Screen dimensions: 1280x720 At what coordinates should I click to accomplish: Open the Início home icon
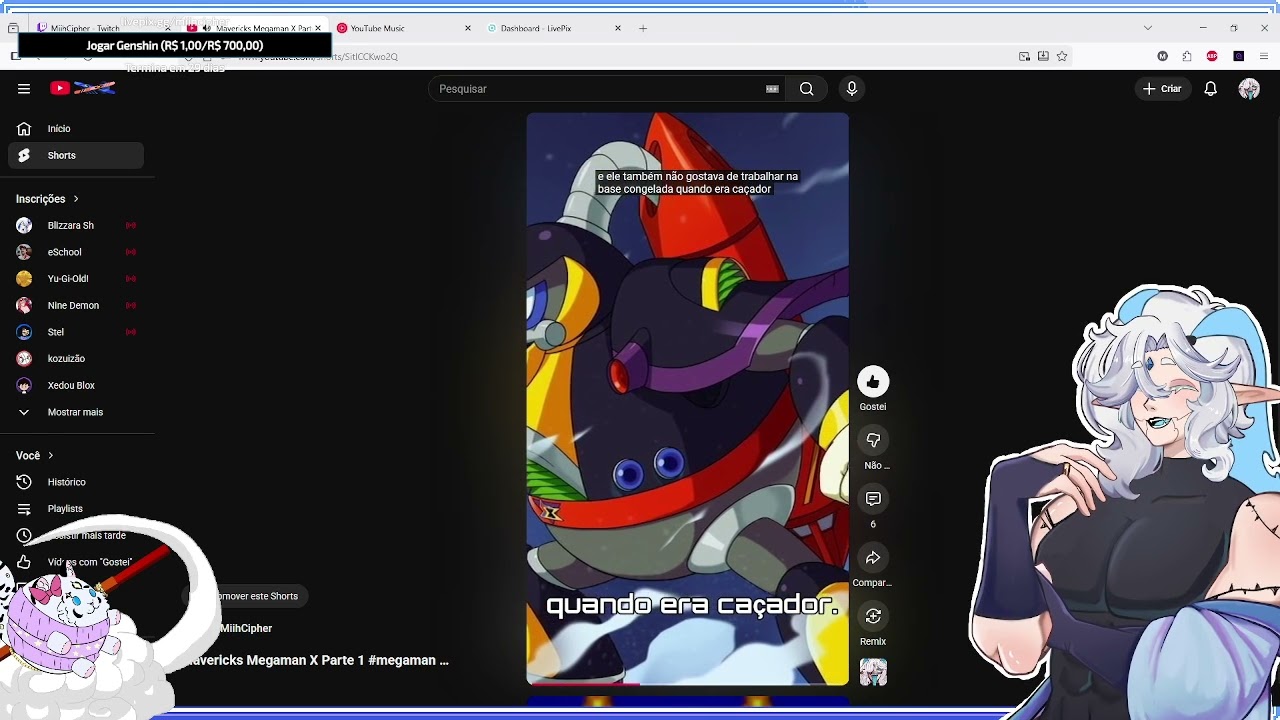[x=24, y=129]
